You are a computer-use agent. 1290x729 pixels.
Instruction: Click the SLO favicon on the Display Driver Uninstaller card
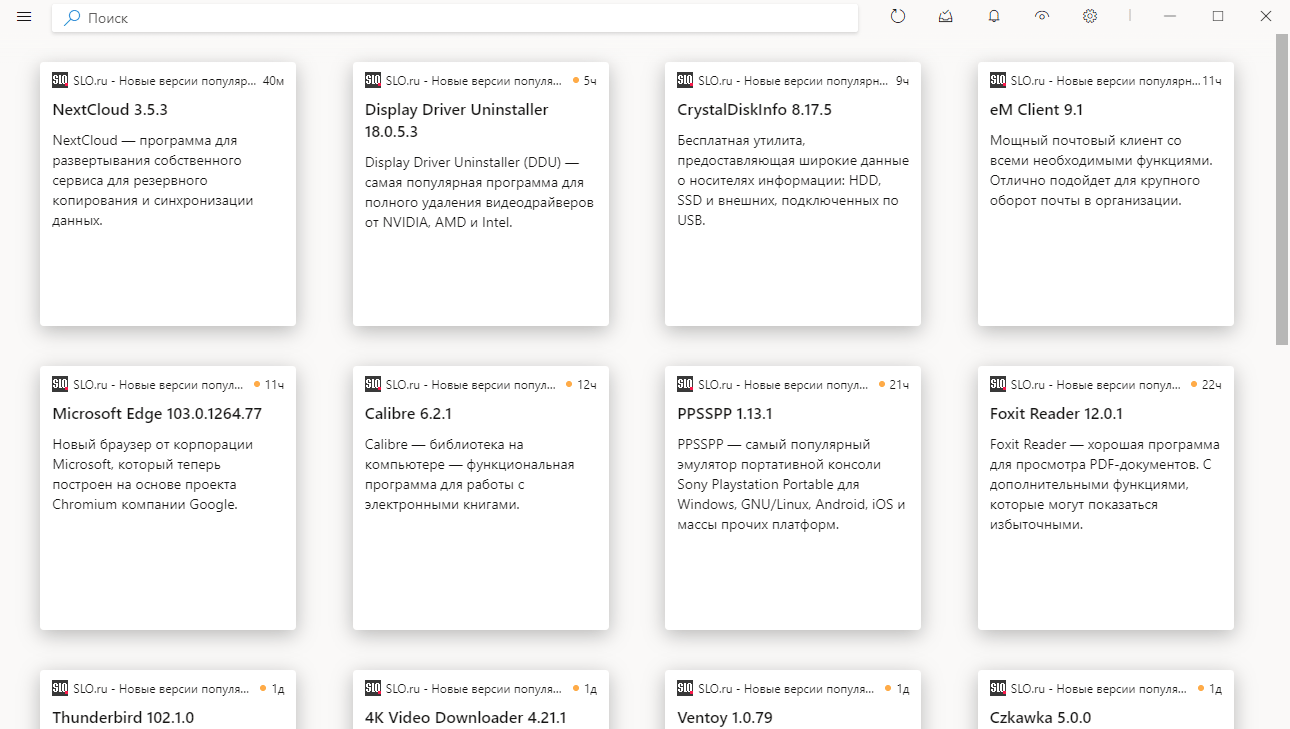[x=373, y=80]
